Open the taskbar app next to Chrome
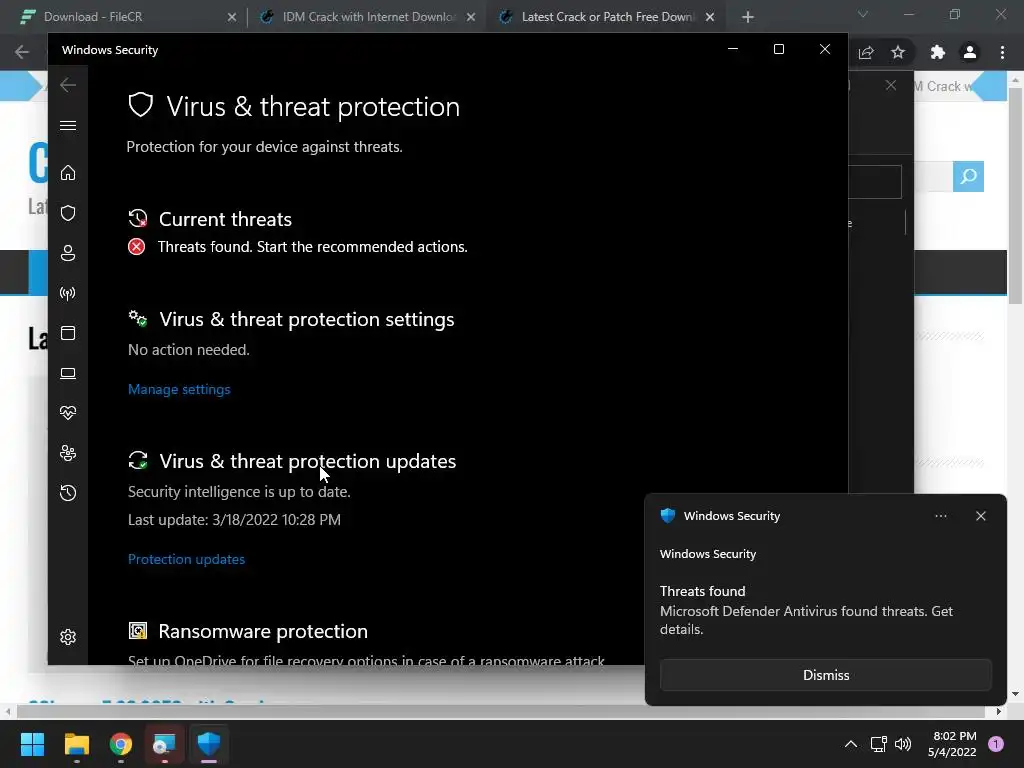 coord(164,744)
